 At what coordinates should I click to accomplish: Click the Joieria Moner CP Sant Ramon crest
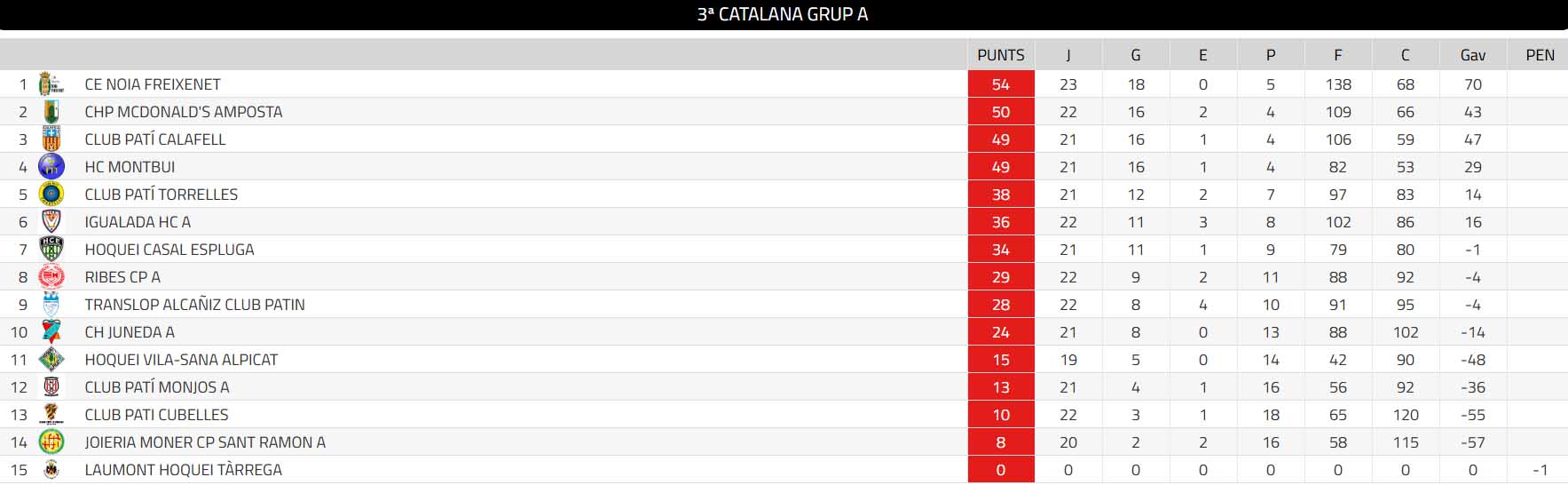point(51,442)
